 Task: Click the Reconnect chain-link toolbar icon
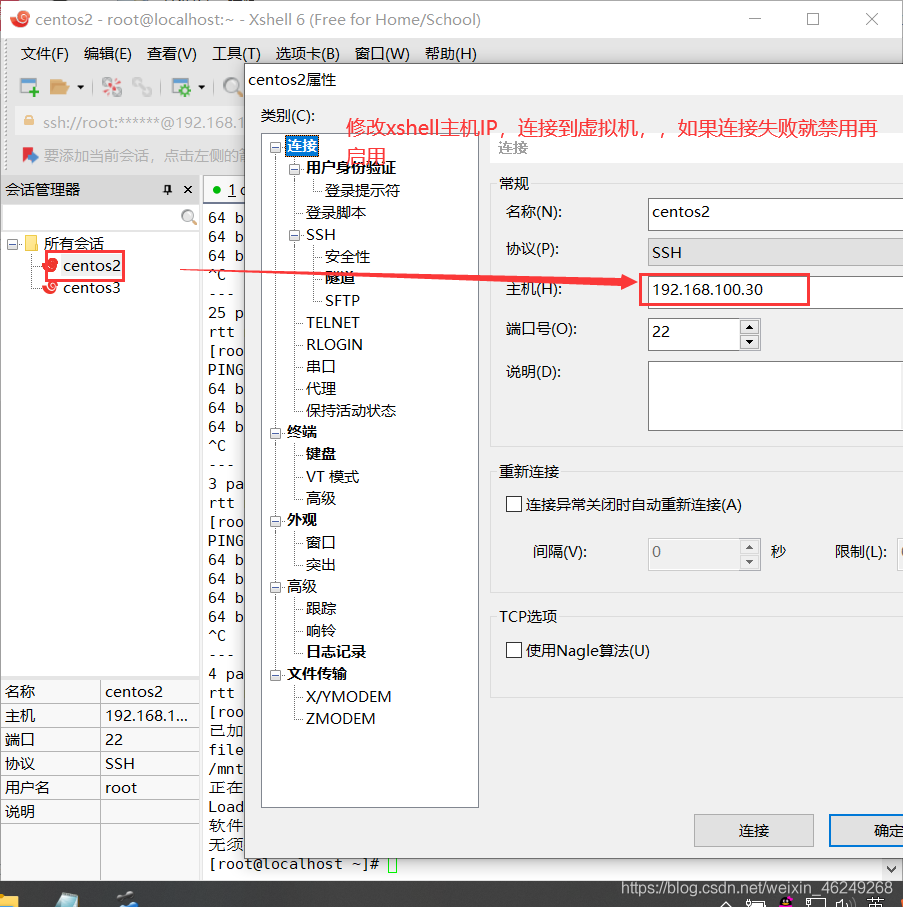click(x=142, y=87)
